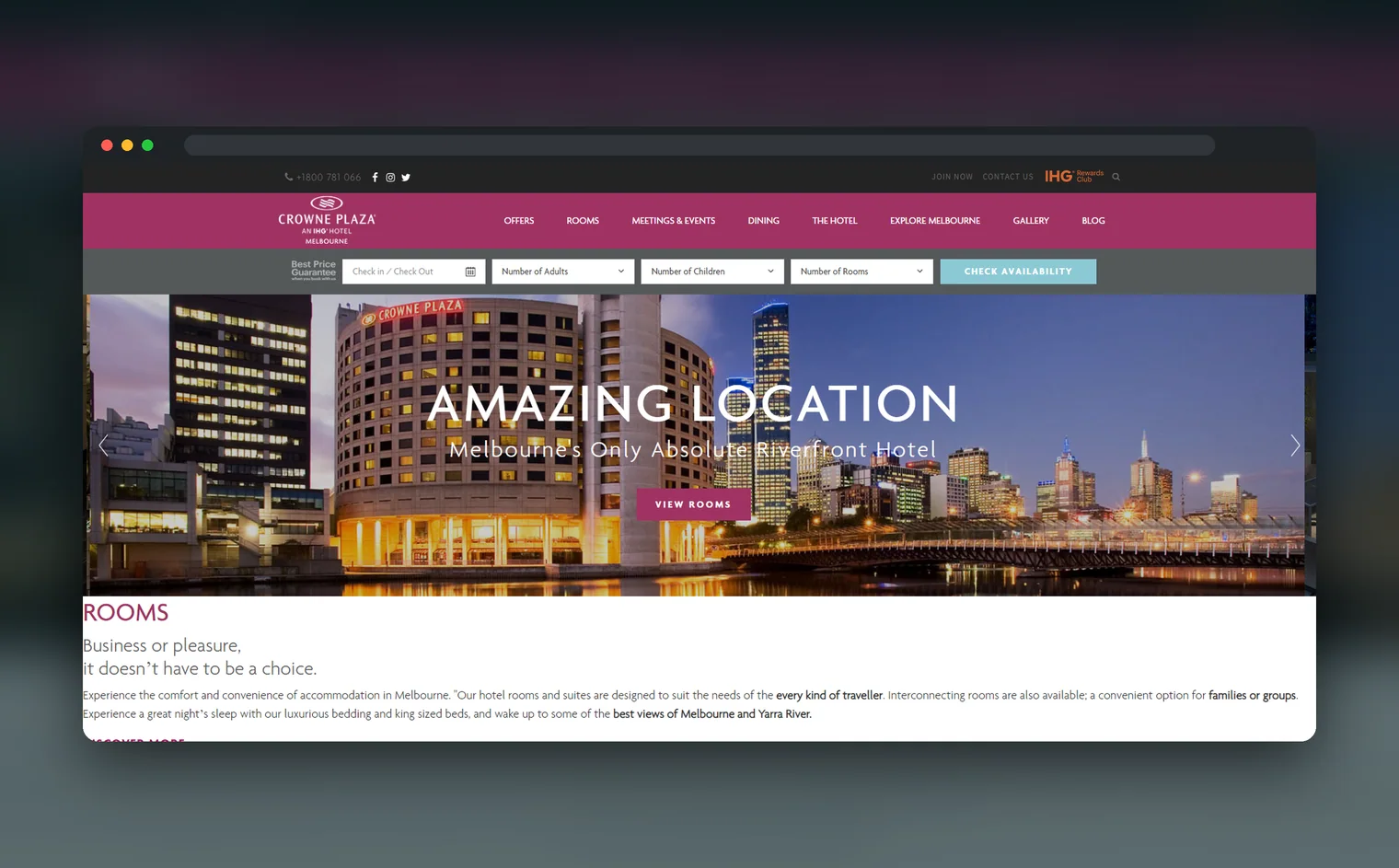Click the 'families or groups' bold text
The image size is (1399, 868).
1253,695
